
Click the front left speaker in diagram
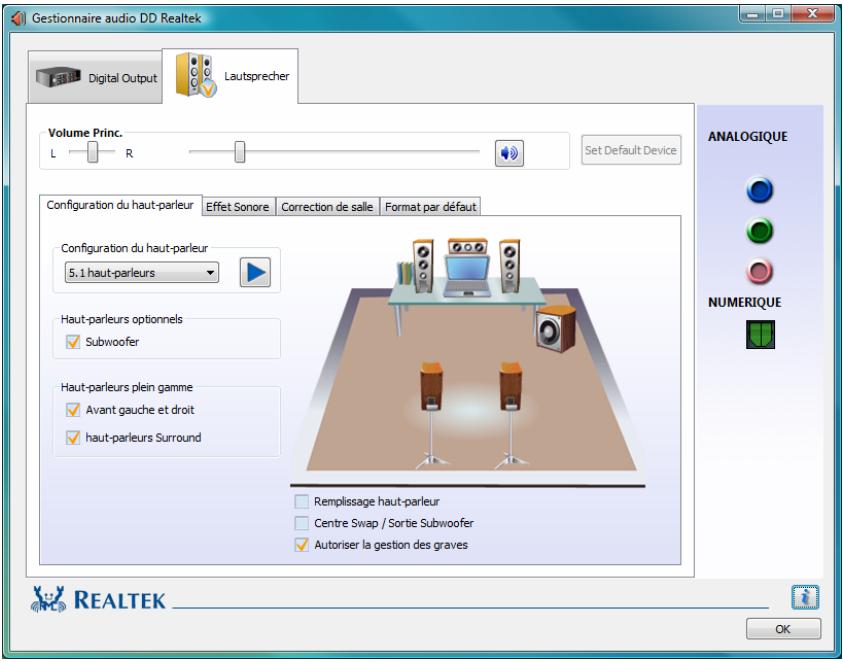[x=423, y=266]
